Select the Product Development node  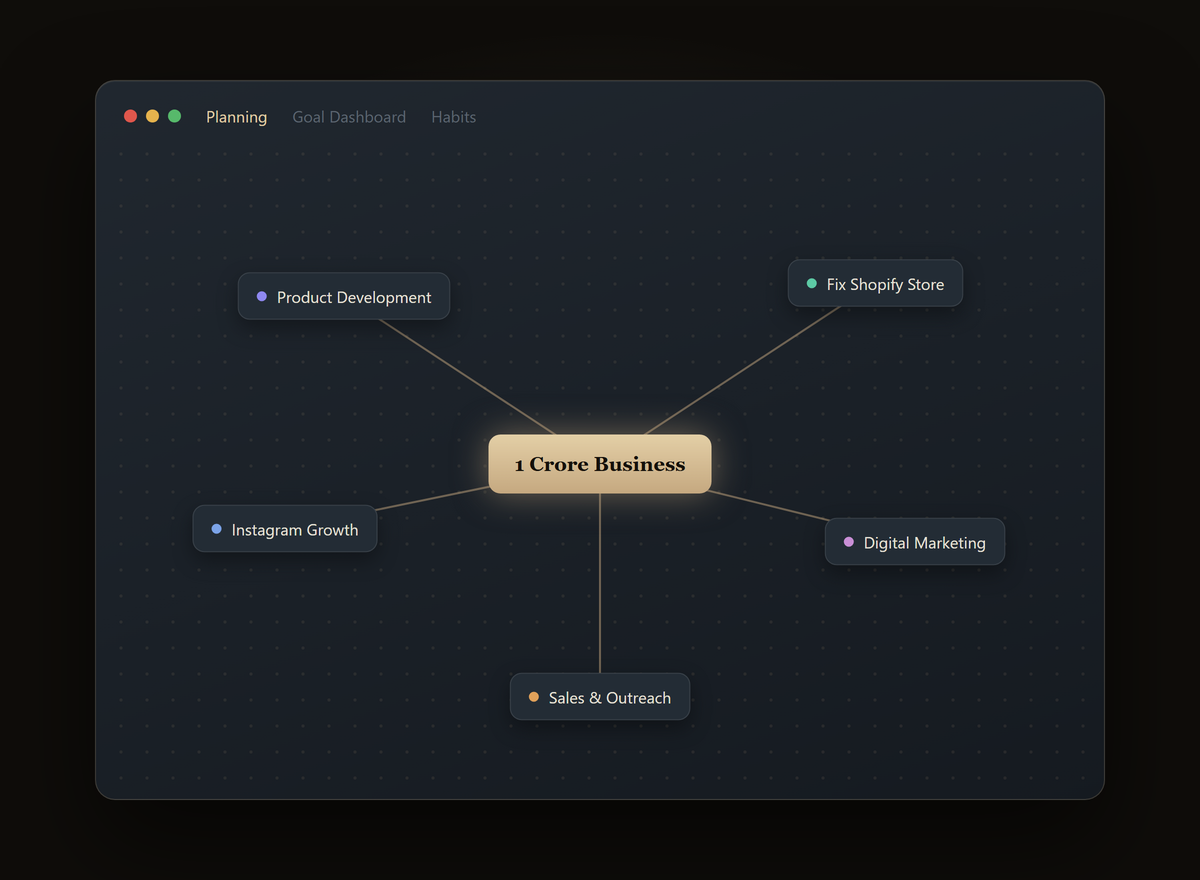344,296
